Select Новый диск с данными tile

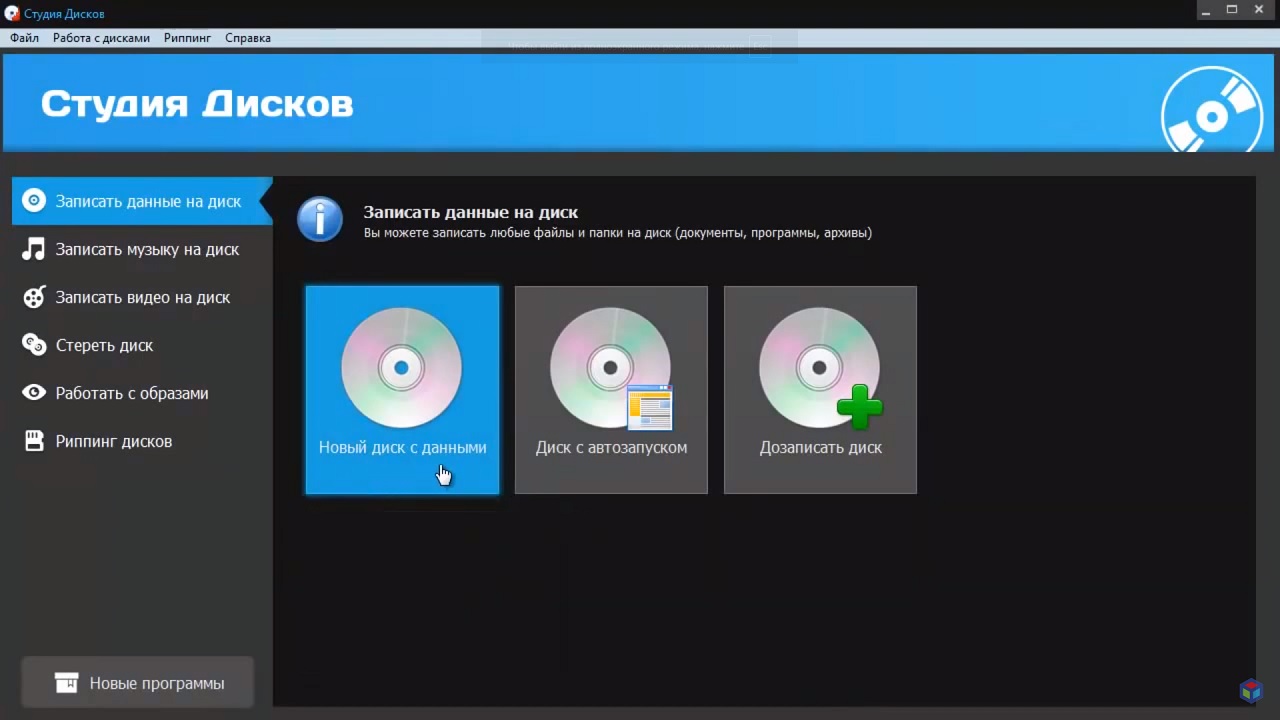point(402,390)
